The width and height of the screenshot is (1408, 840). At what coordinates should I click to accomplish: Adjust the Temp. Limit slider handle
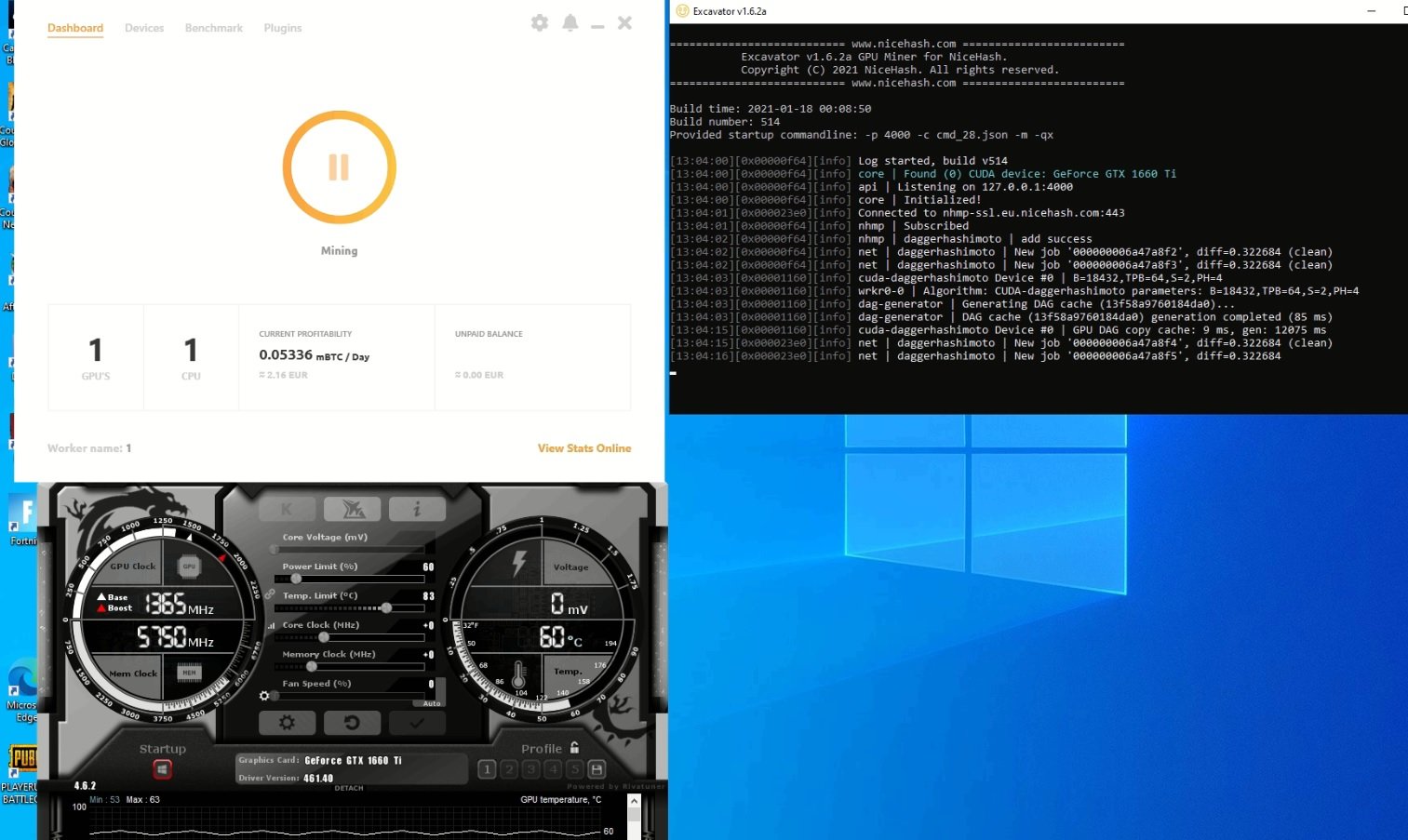click(x=386, y=607)
